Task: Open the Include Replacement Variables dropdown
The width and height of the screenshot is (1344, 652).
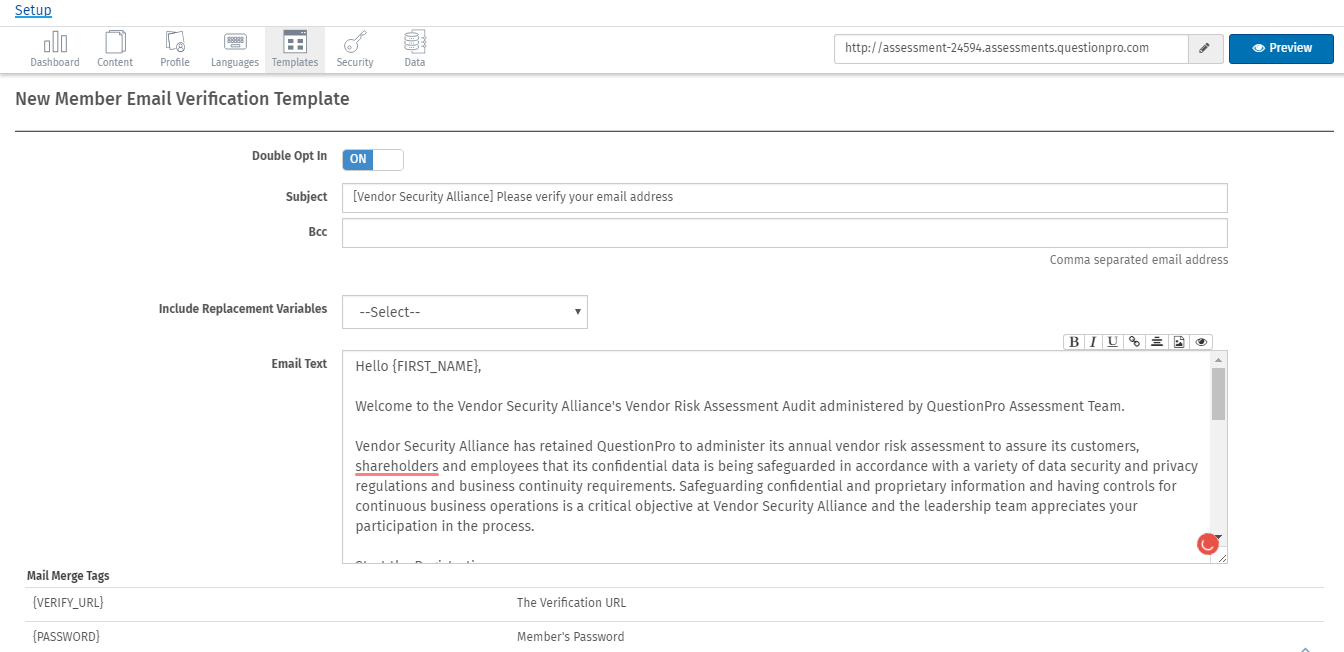Action: pos(465,312)
